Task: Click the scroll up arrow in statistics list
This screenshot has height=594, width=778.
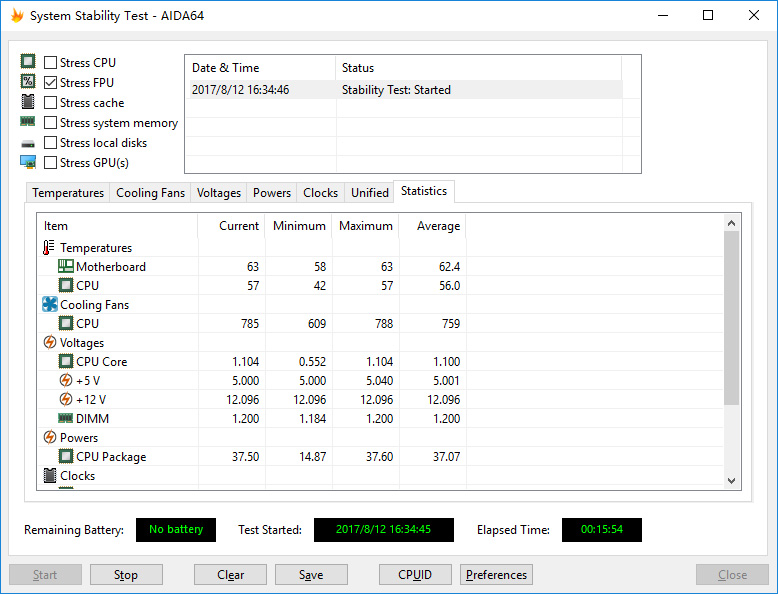Action: pos(731,223)
